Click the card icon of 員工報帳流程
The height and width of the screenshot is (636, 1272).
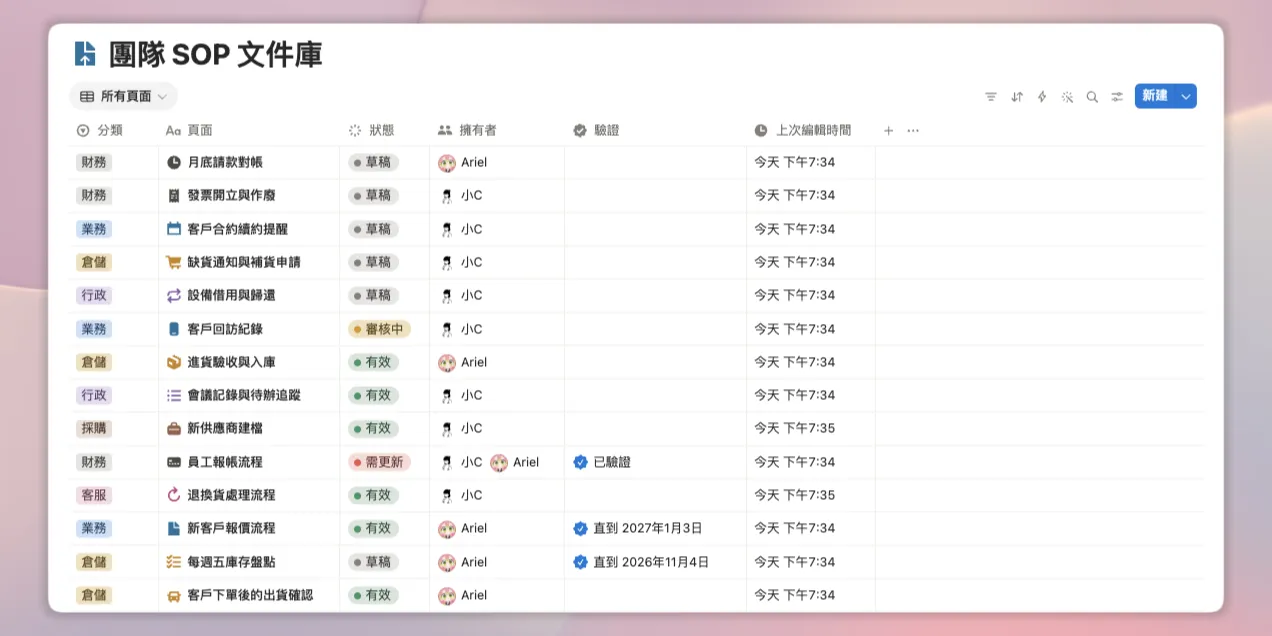click(174, 462)
